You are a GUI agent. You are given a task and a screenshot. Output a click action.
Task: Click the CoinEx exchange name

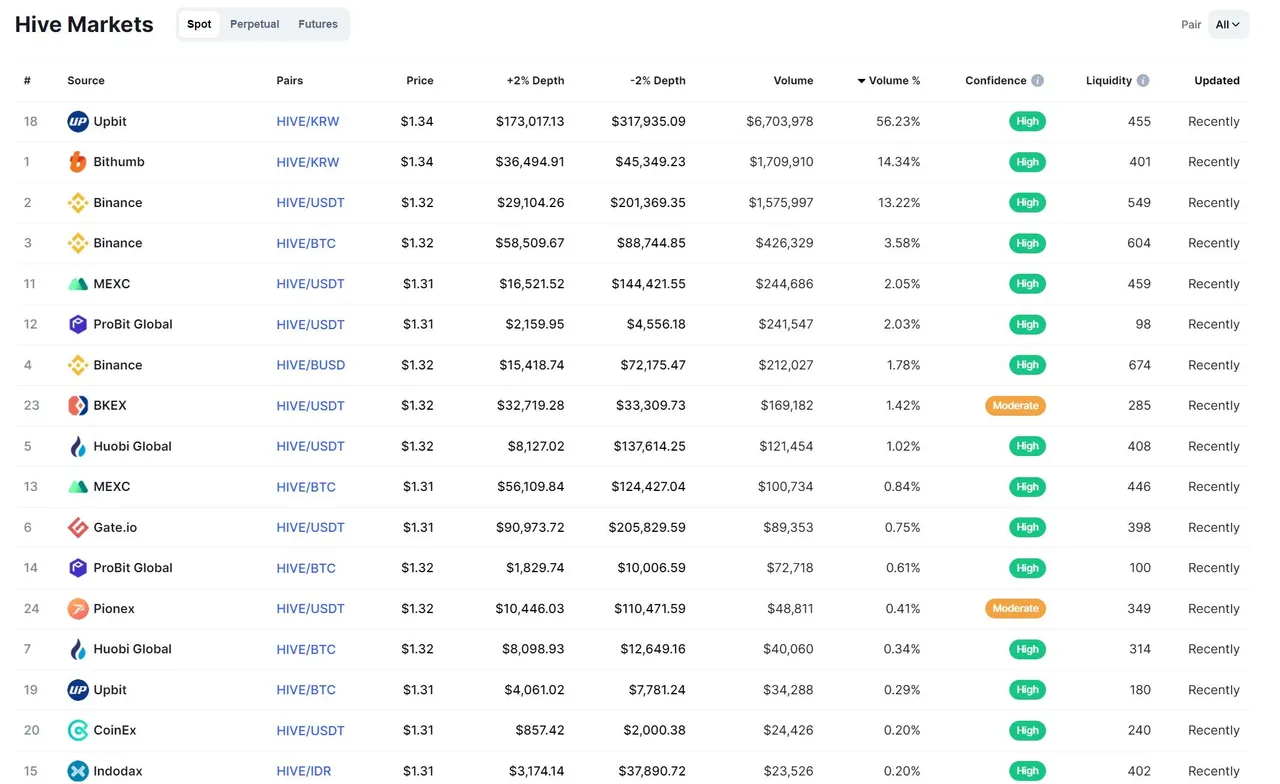(x=115, y=730)
